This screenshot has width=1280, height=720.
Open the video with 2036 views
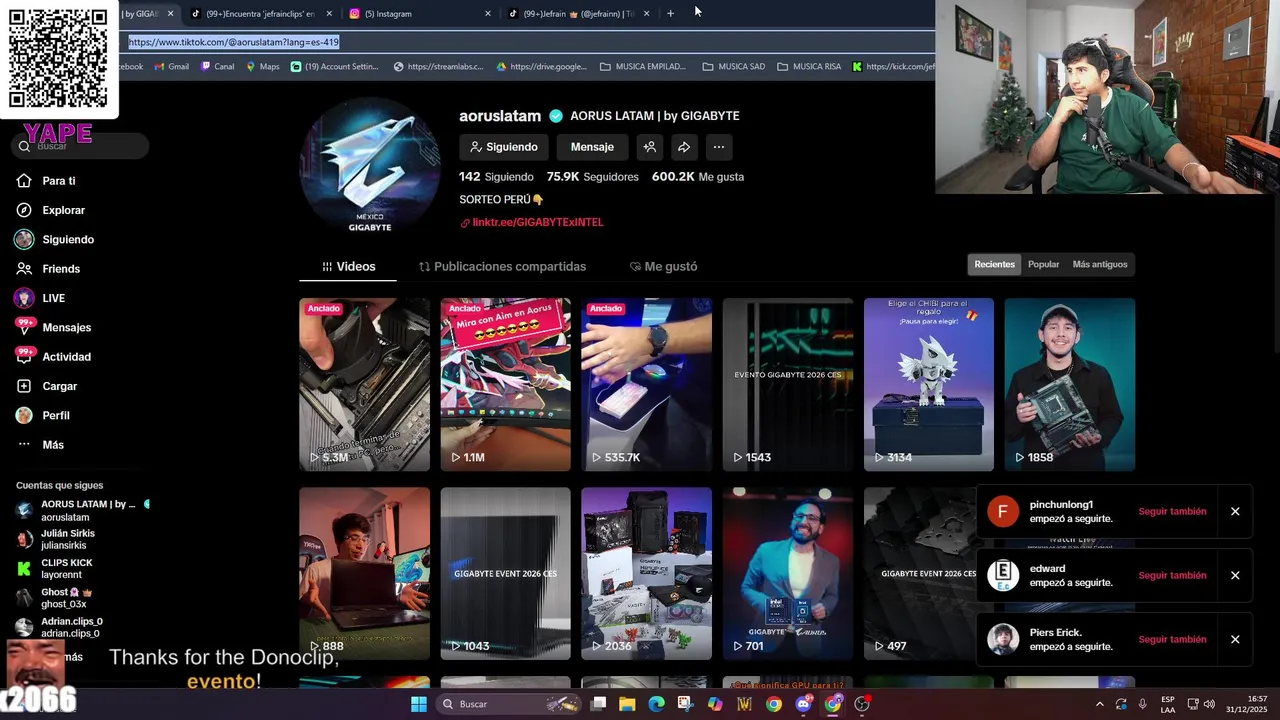tap(646, 573)
